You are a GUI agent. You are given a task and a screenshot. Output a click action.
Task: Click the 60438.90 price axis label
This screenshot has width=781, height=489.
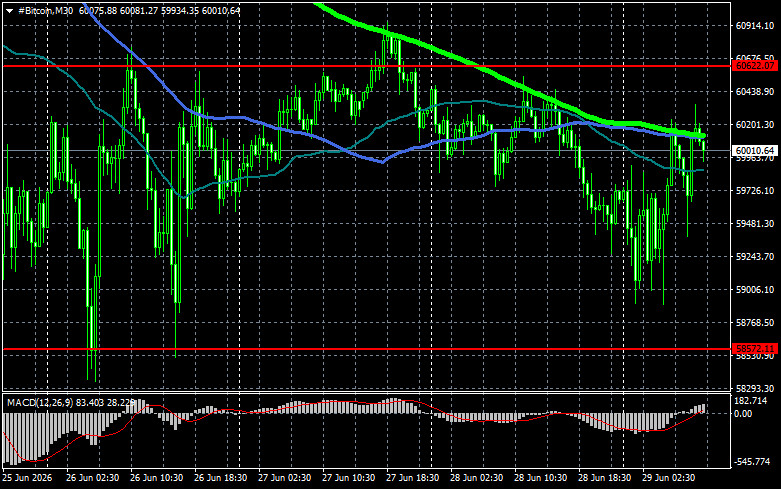755,92
